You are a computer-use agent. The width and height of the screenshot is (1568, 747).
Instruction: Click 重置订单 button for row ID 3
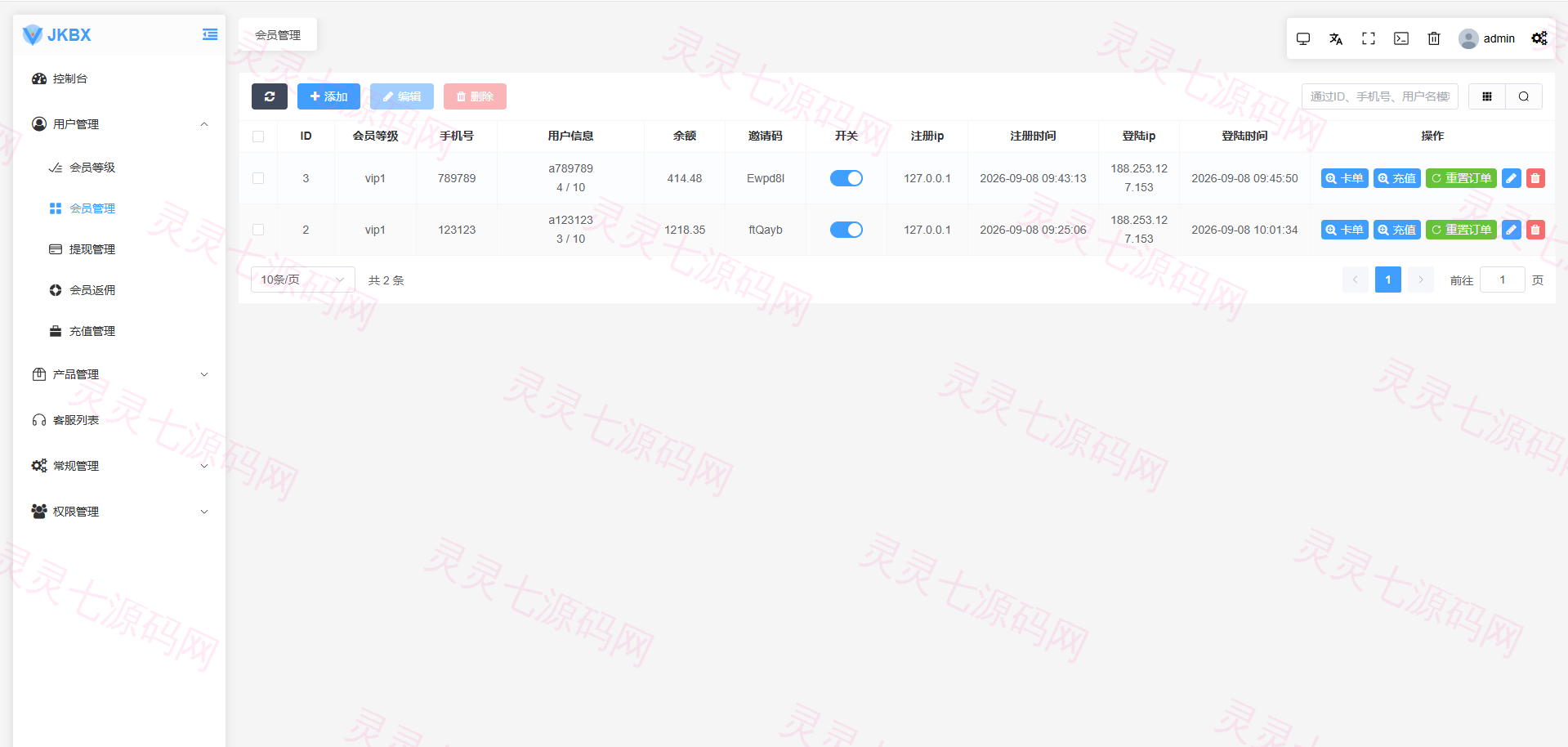1461,178
